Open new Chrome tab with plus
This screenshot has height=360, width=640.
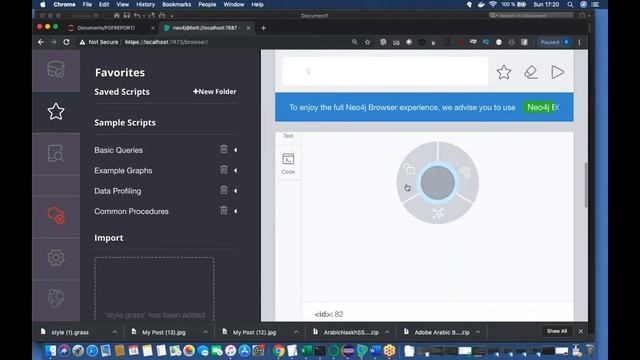(x=263, y=28)
